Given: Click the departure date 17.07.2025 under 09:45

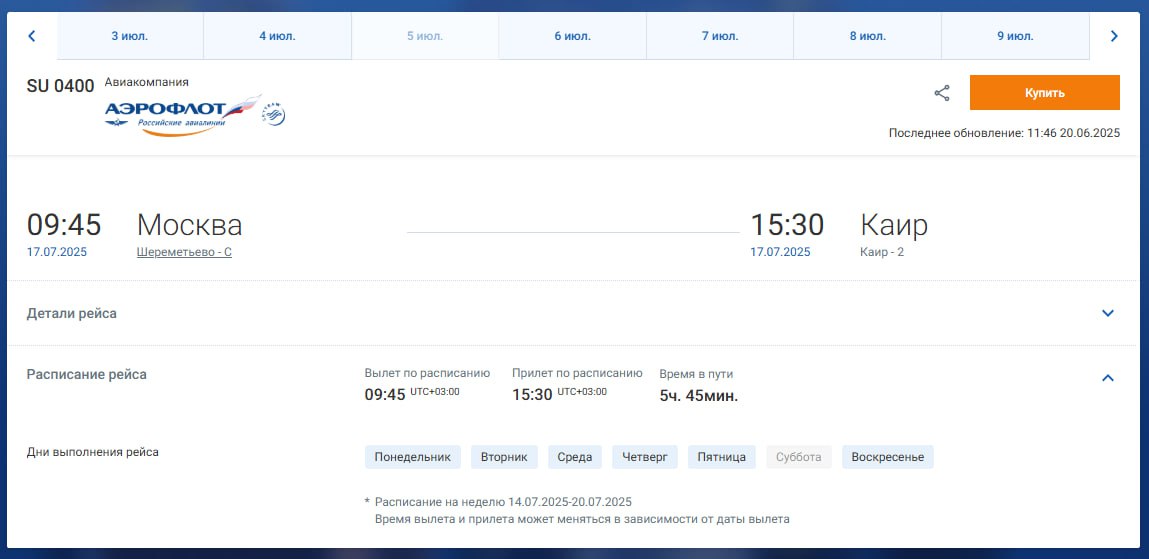Looking at the screenshot, I should pyautogui.click(x=57, y=252).
